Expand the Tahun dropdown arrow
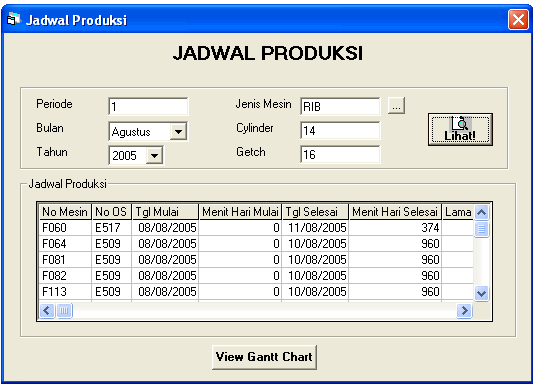 click(x=154, y=156)
